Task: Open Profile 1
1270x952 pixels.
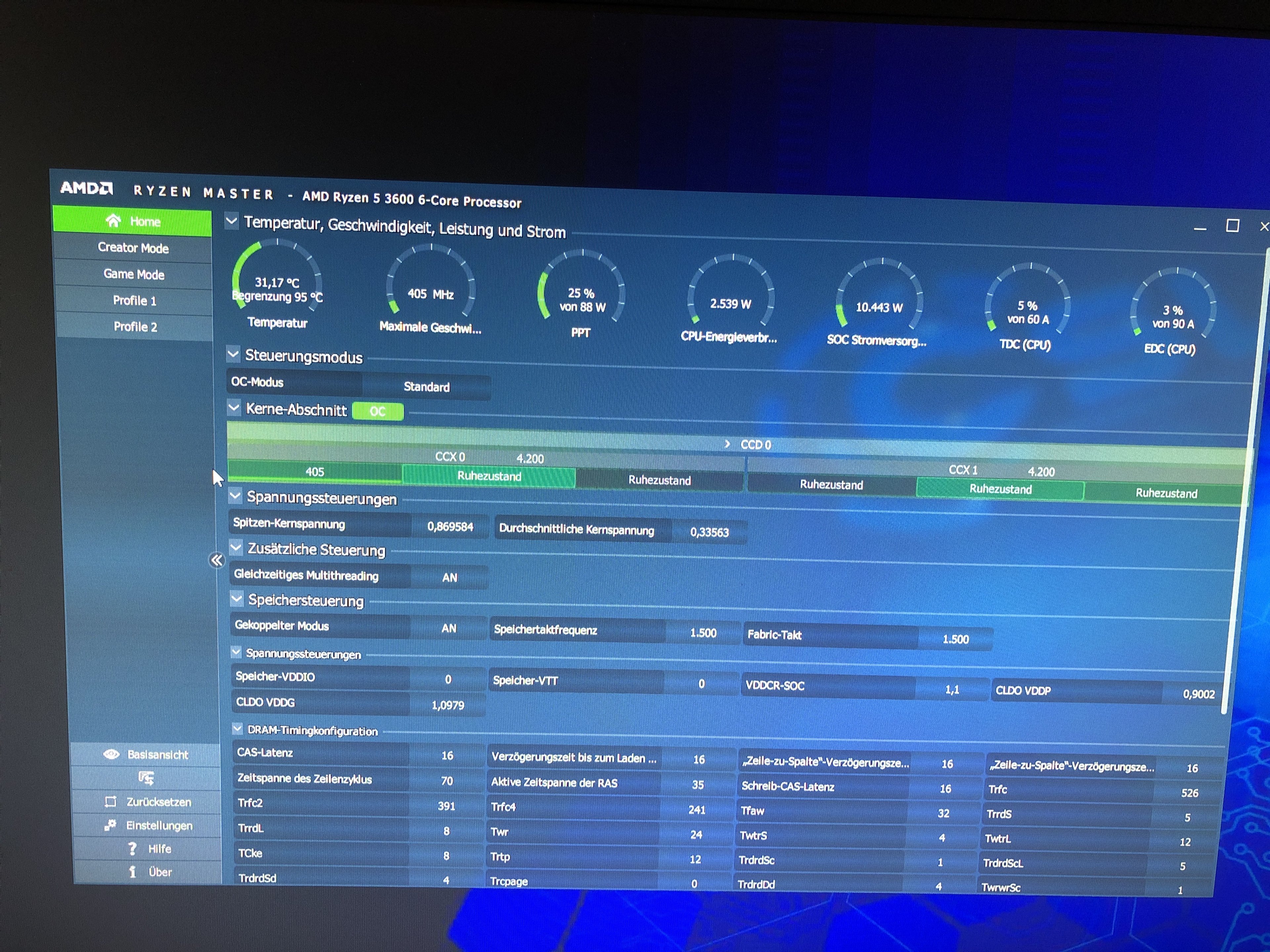Action: click(x=134, y=301)
